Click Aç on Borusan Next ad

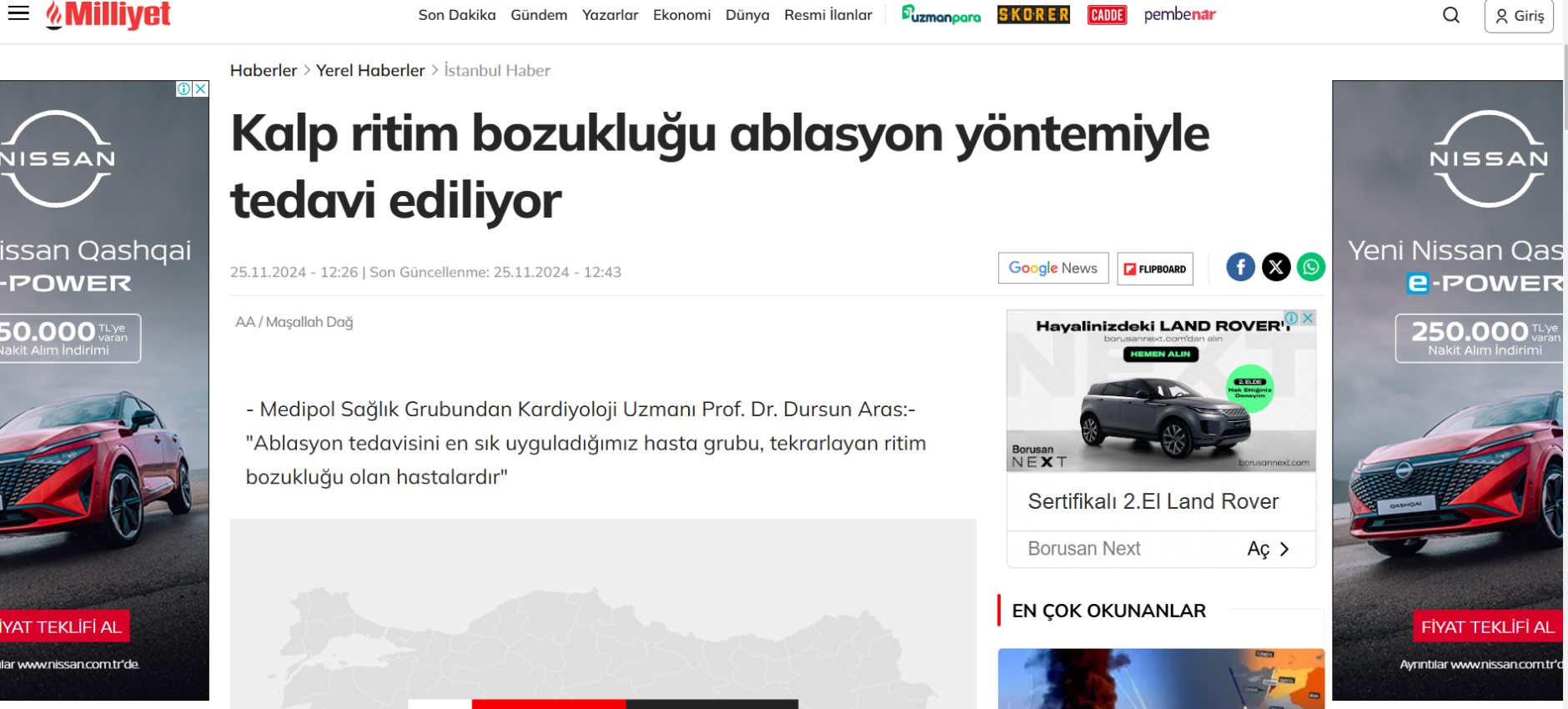(x=1268, y=549)
